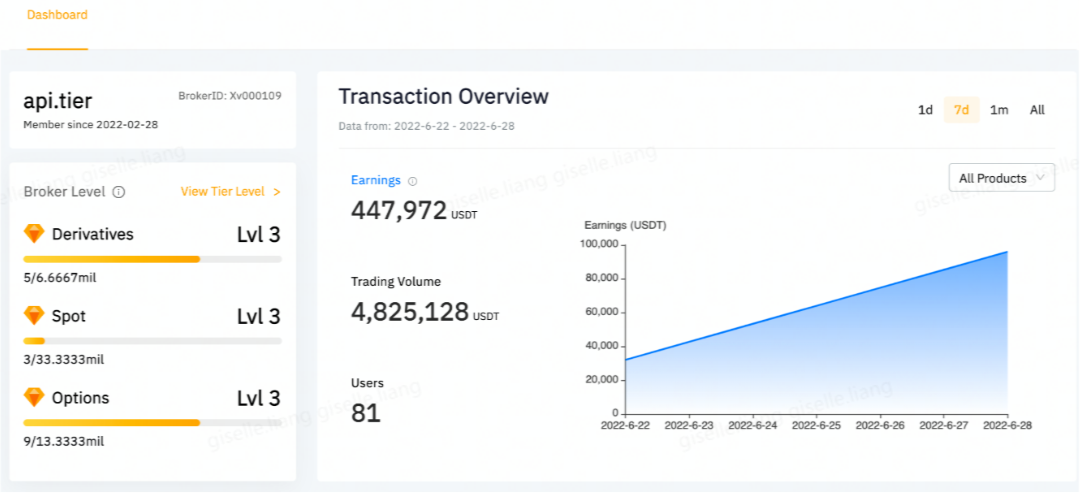Screen dimensions: 1090x504
Task: Show the All time range data
Action: click(x=1037, y=110)
